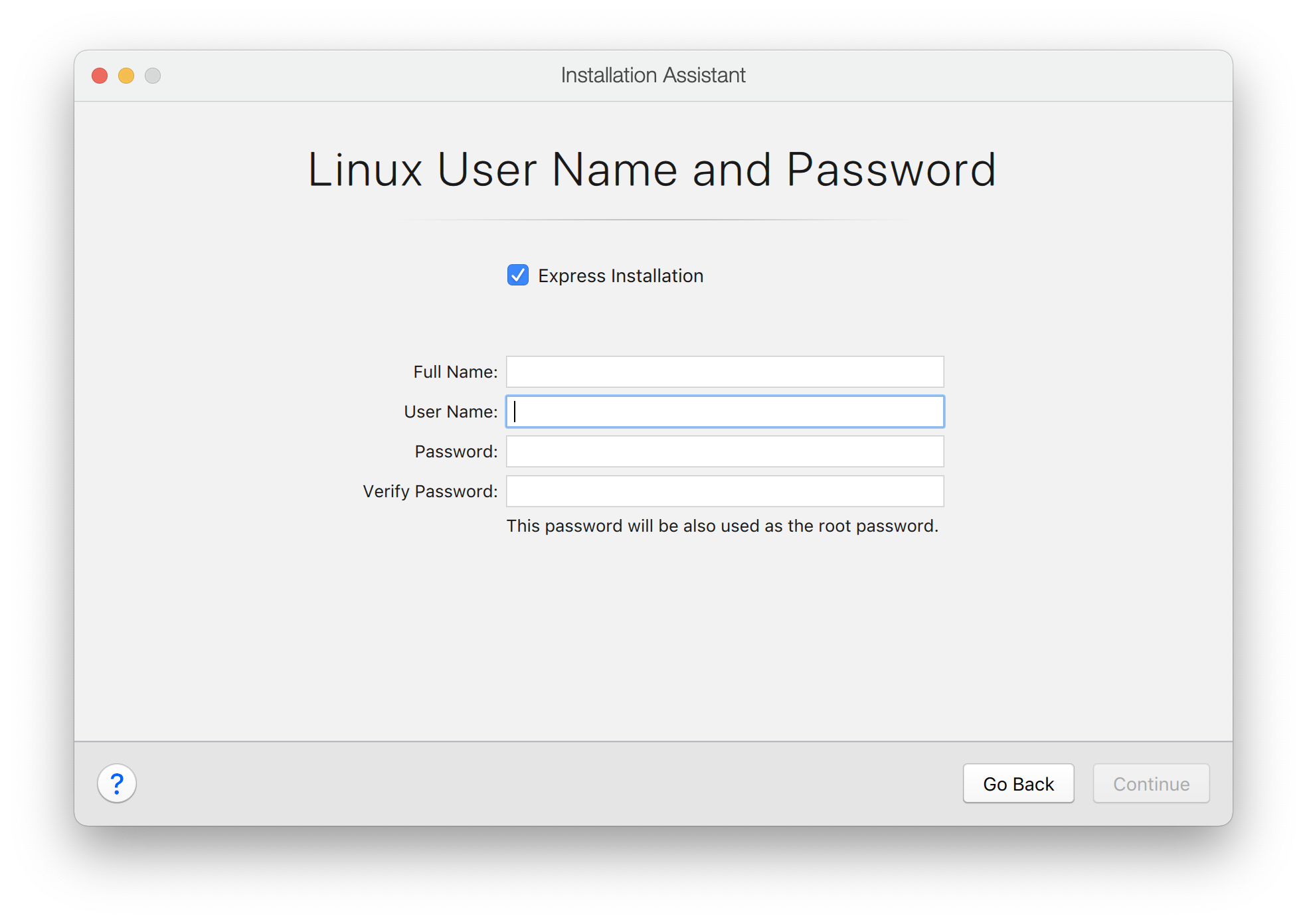Focus the Full Name input field
The image size is (1307, 924).
725,372
